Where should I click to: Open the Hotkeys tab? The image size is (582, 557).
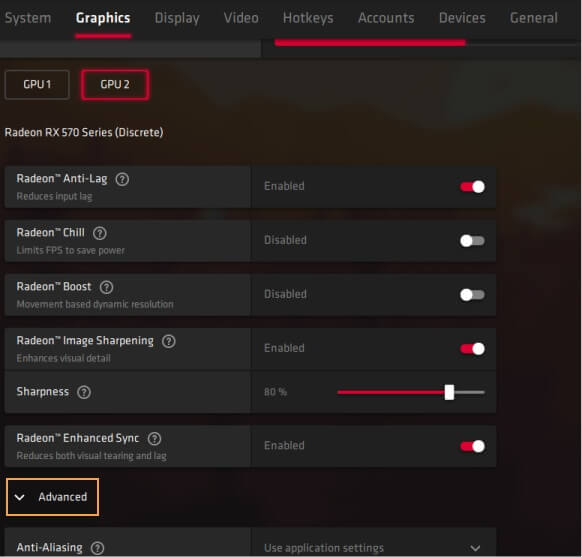[308, 18]
